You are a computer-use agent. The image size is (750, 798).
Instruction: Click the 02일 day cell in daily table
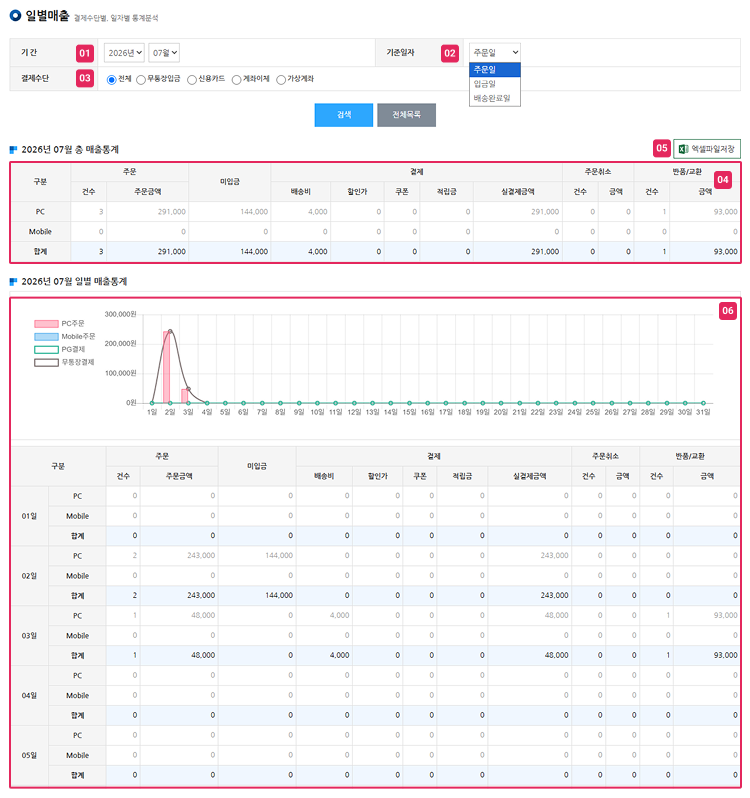click(x=29, y=576)
